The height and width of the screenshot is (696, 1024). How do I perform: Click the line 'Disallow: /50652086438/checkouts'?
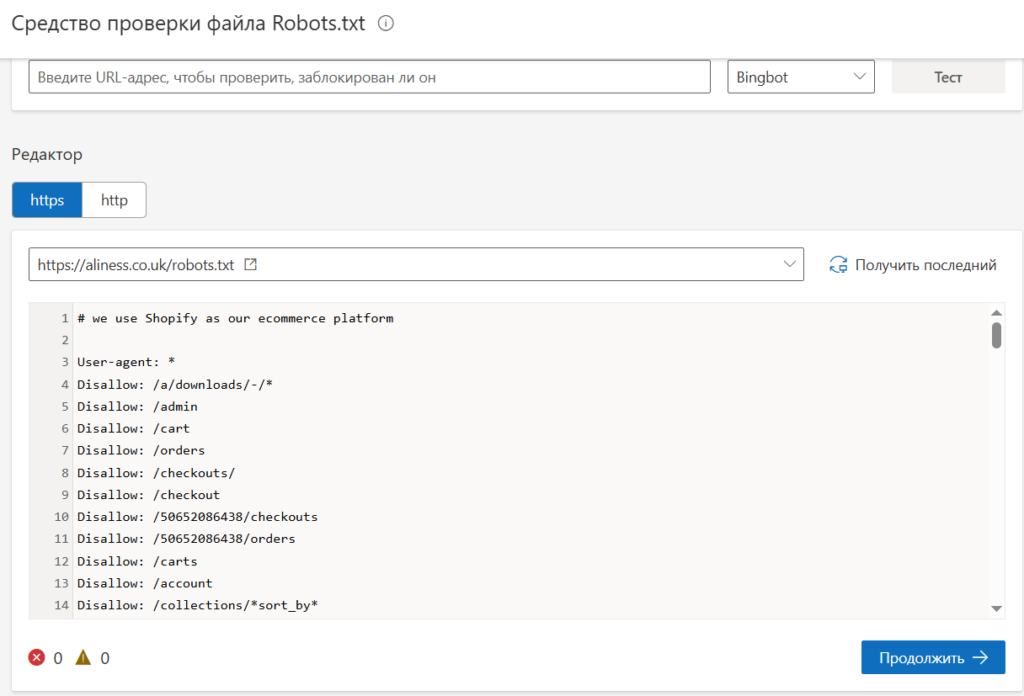click(197, 516)
